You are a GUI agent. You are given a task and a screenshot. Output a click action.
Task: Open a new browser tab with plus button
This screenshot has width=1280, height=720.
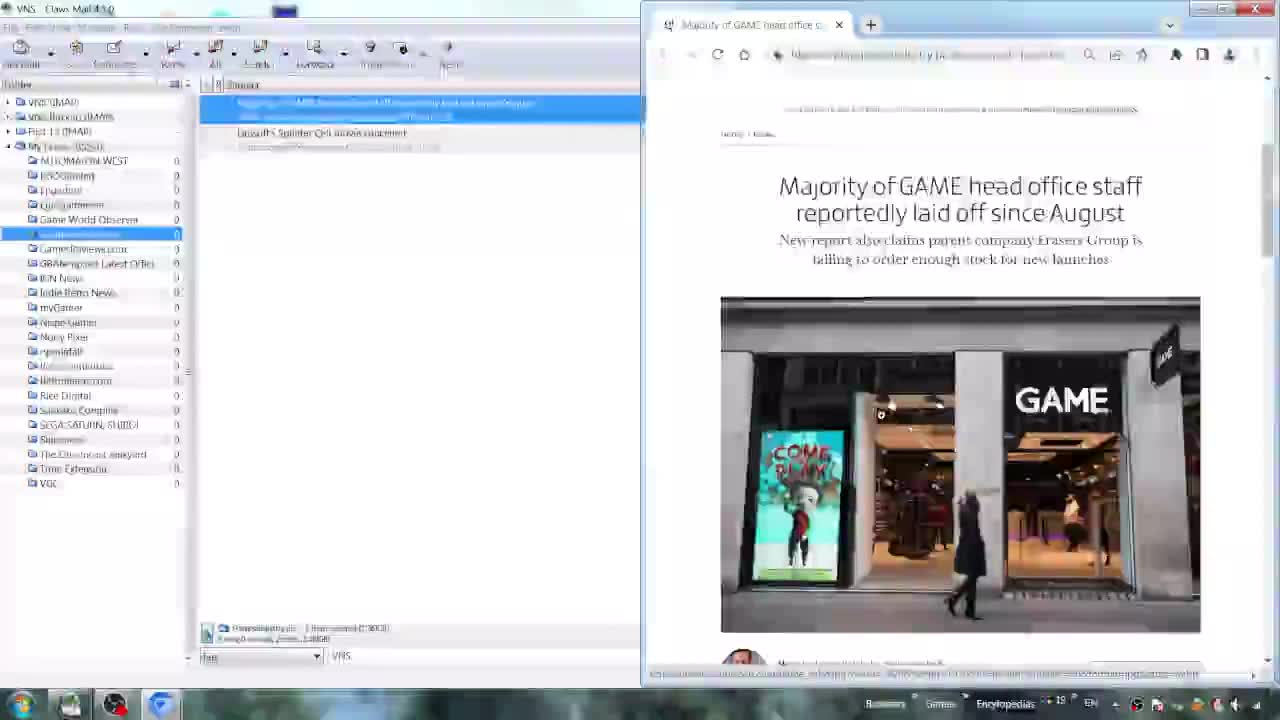click(871, 25)
